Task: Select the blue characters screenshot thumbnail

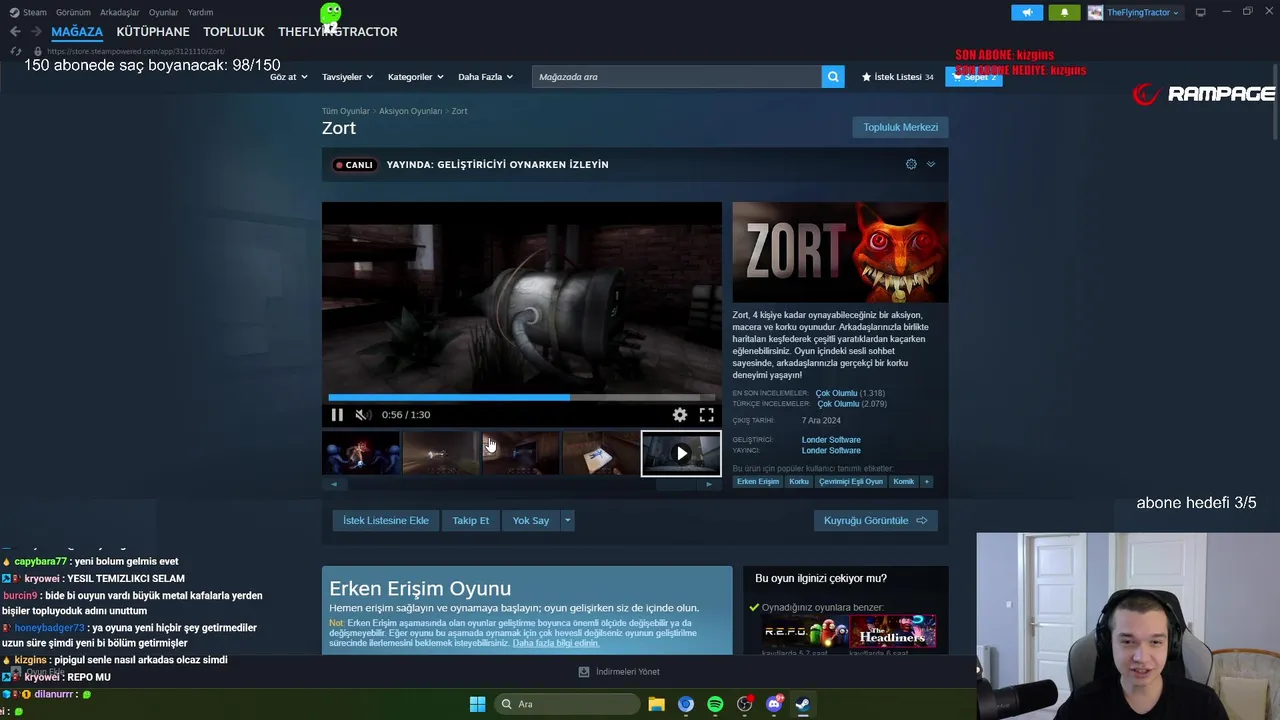Action: point(361,453)
